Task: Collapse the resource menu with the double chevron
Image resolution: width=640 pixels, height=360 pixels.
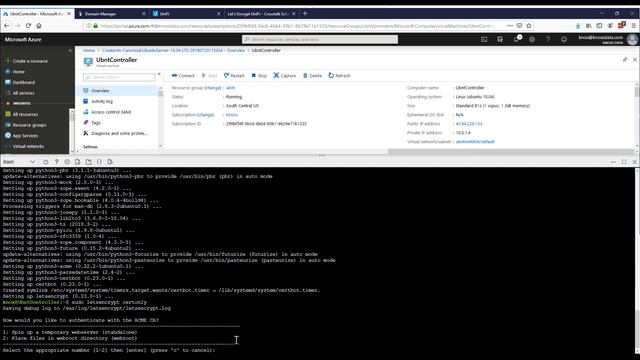Action: [159, 74]
